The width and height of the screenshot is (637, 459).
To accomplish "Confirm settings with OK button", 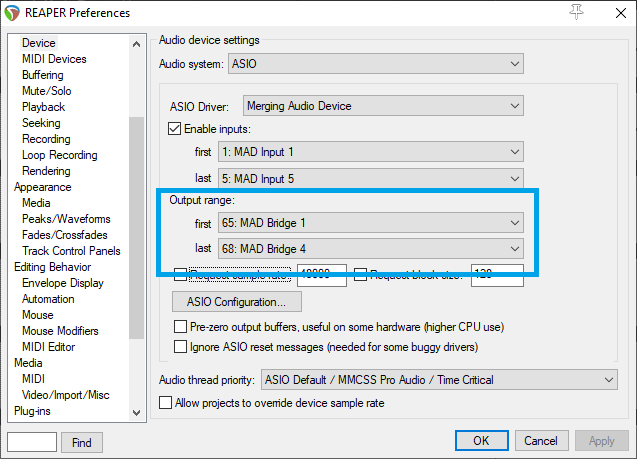I will tap(481, 441).
